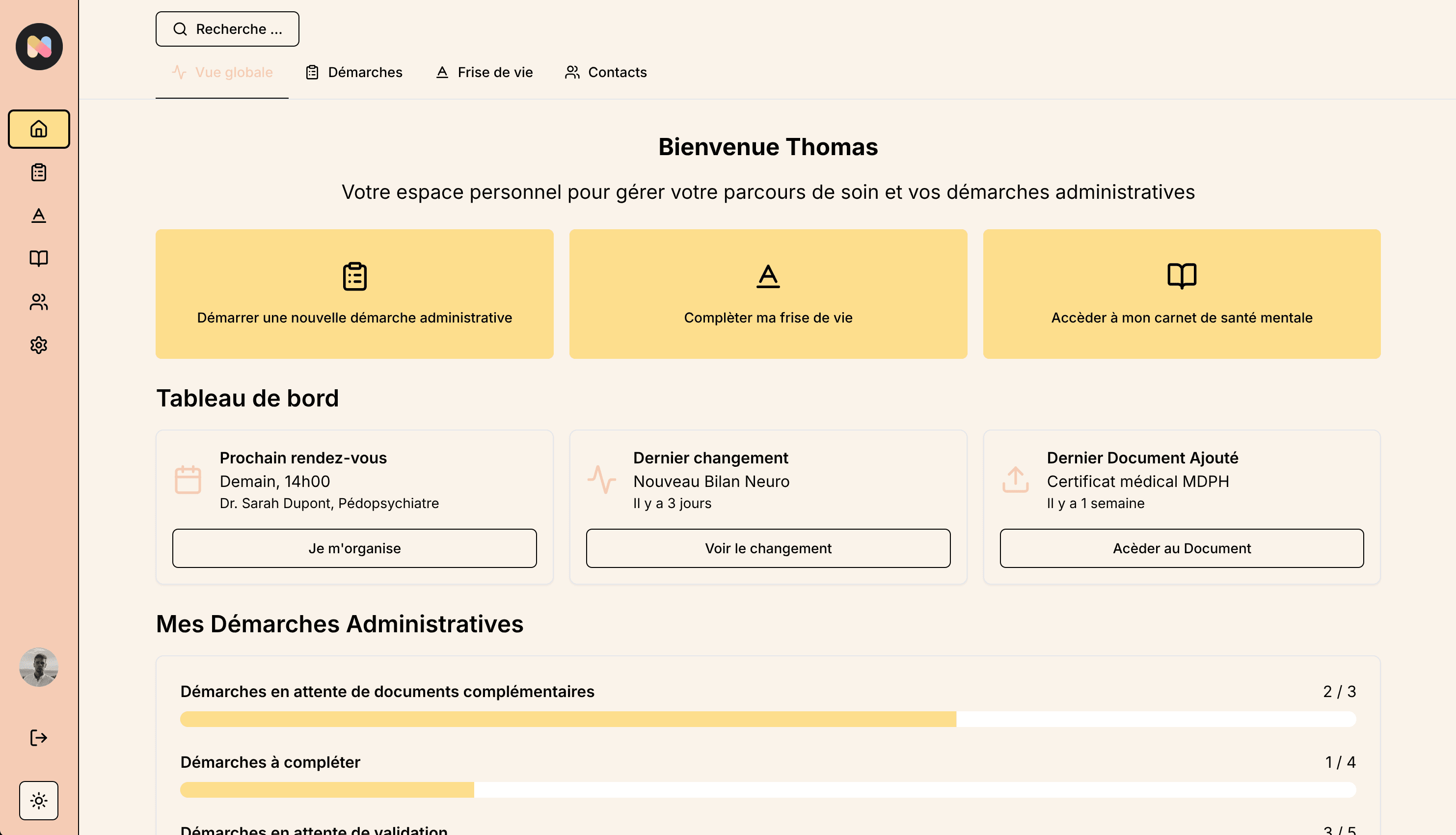The height and width of the screenshot is (835, 1456).
Task: Click the Acèder au Document button
Action: coord(1182,548)
